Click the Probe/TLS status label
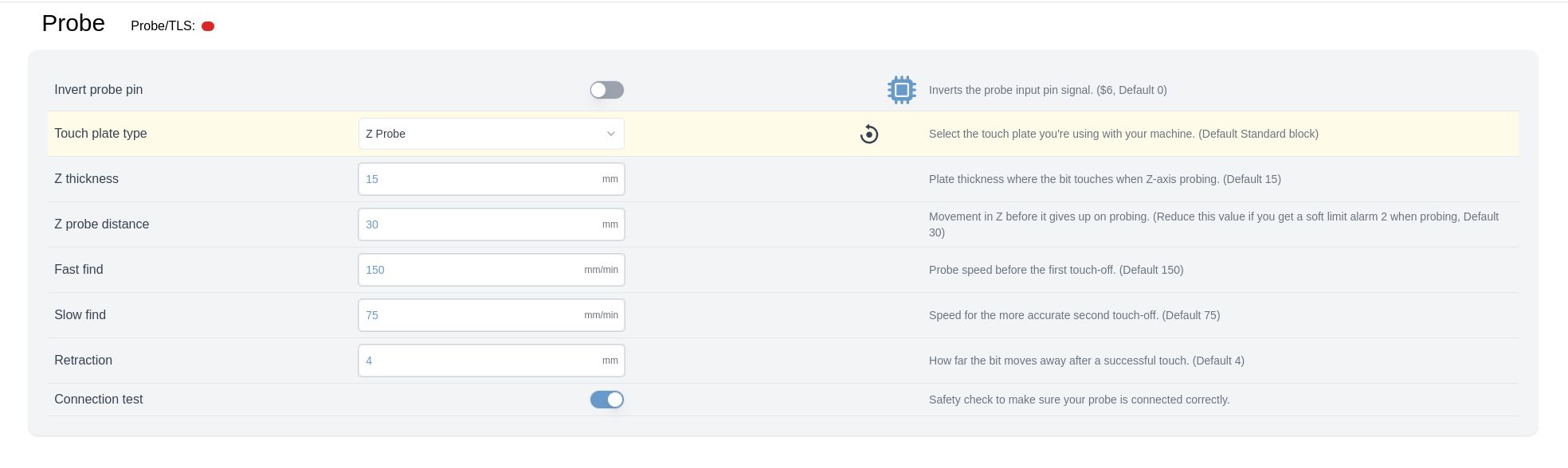This screenshot has width=1568, height=468. [x=163, y=26]
